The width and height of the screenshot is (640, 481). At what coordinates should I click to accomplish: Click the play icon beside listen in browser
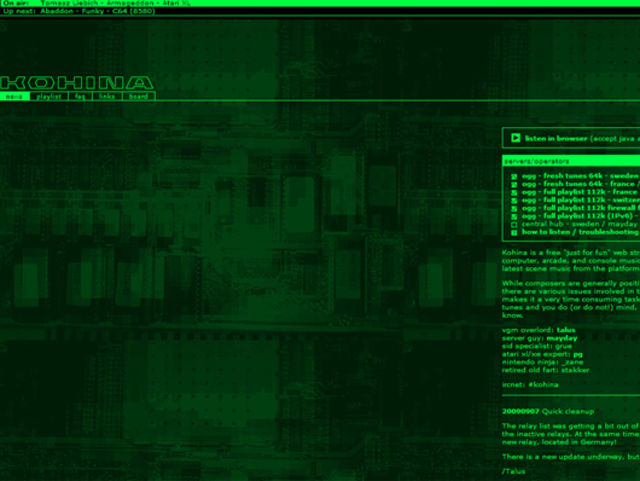(516, 138)
